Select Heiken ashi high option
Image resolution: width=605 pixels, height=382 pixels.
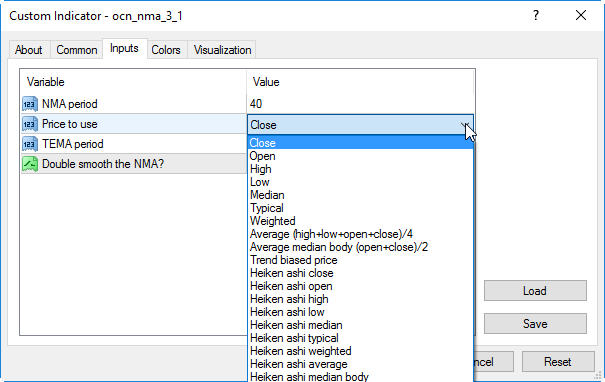coord(360,299)
